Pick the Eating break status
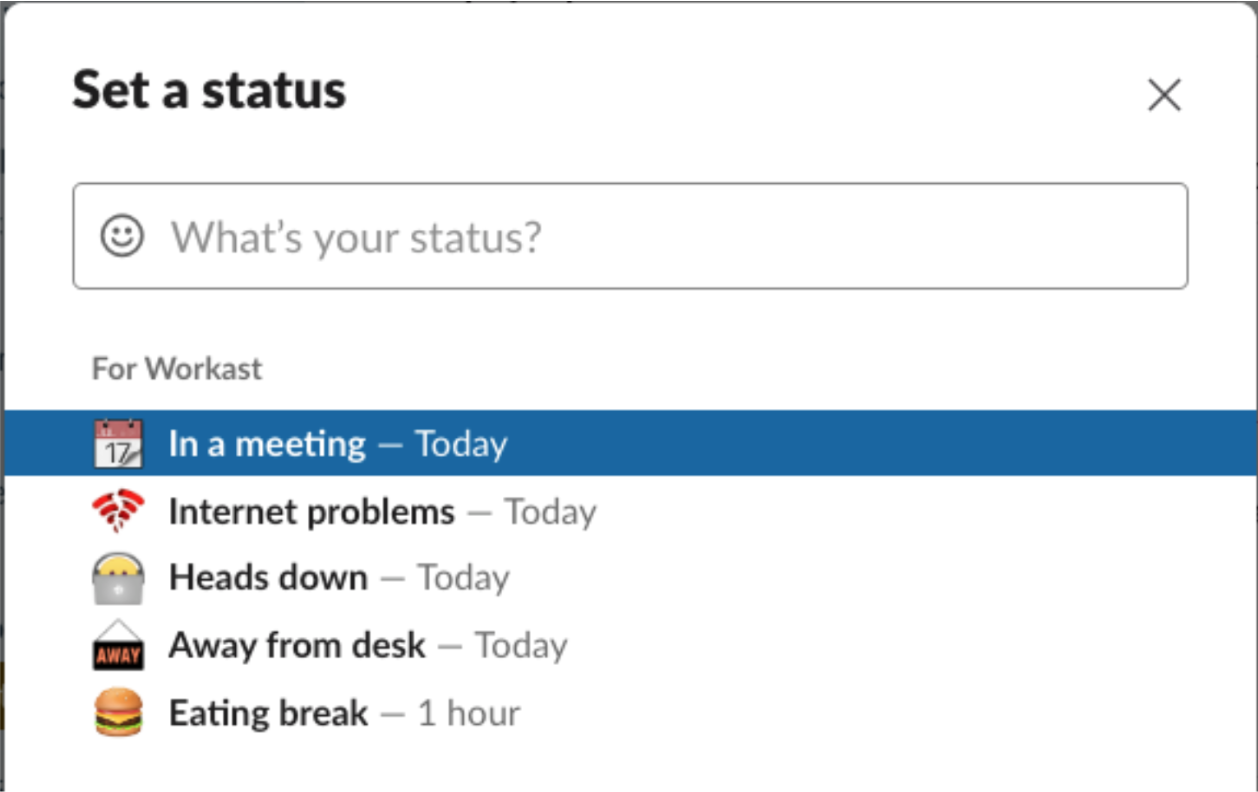The width and height of the screenshot is (1258, 792). click(x=267, y=712)
